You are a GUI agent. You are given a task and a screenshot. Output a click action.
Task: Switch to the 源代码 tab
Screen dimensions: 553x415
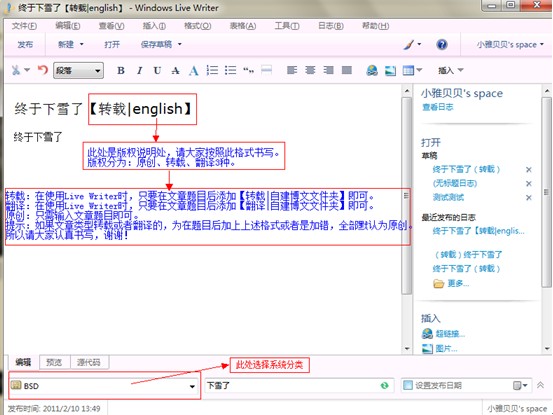89,362
